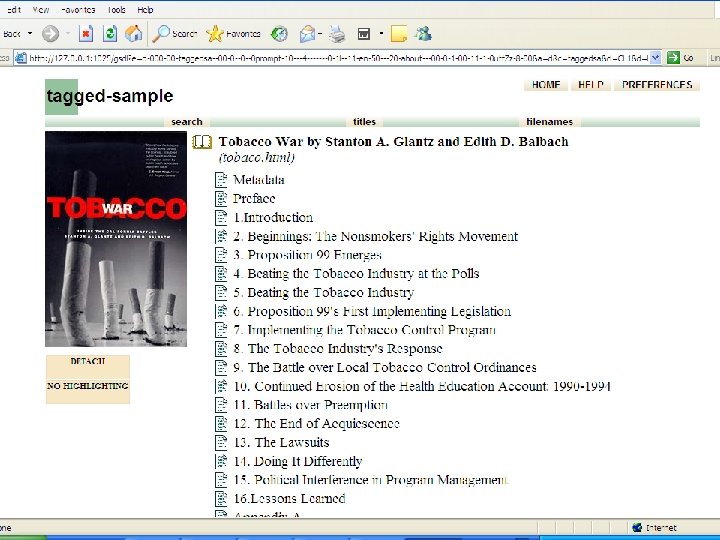Open the History globe icon
The height and width of the screenshot is (540, 720).
(279, 34)
